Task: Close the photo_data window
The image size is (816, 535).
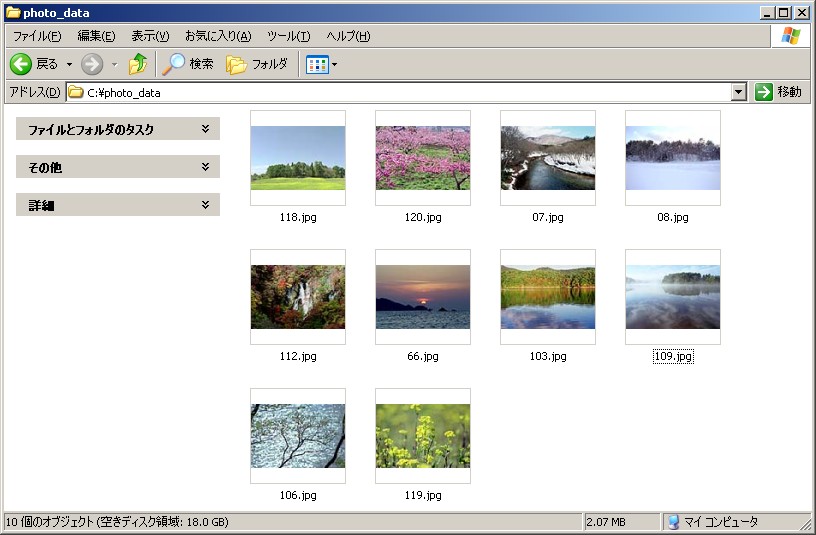Action: [802, 13]
